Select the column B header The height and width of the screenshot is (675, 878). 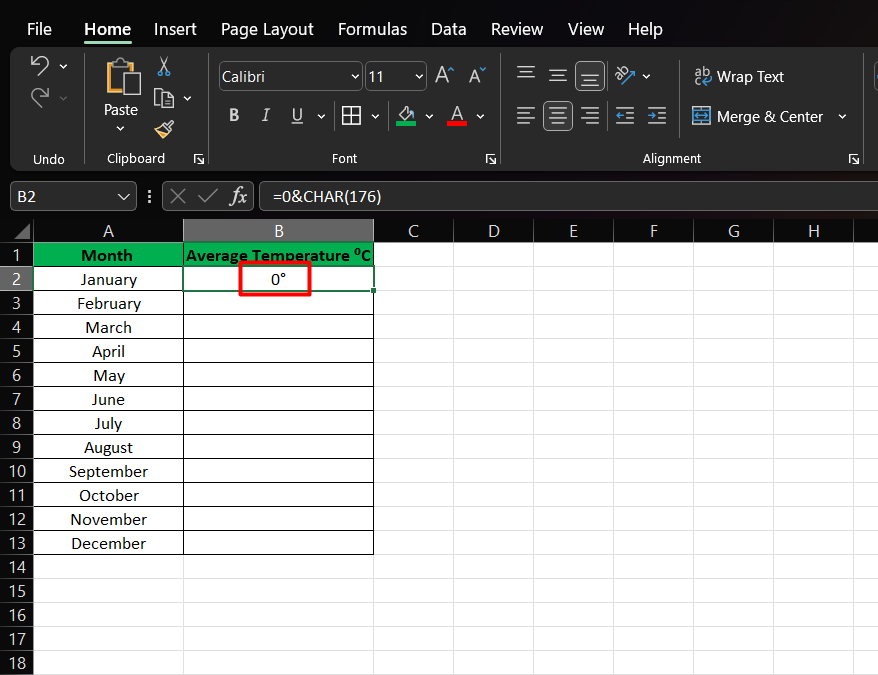tap(278, 231)
